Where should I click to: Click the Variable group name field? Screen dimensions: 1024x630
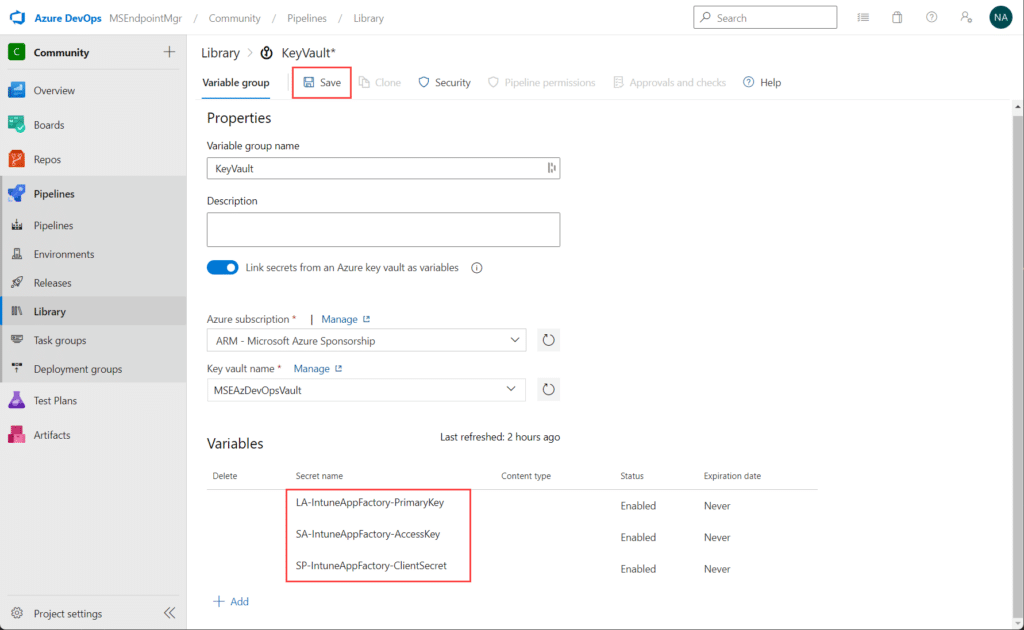coord(383,168)
